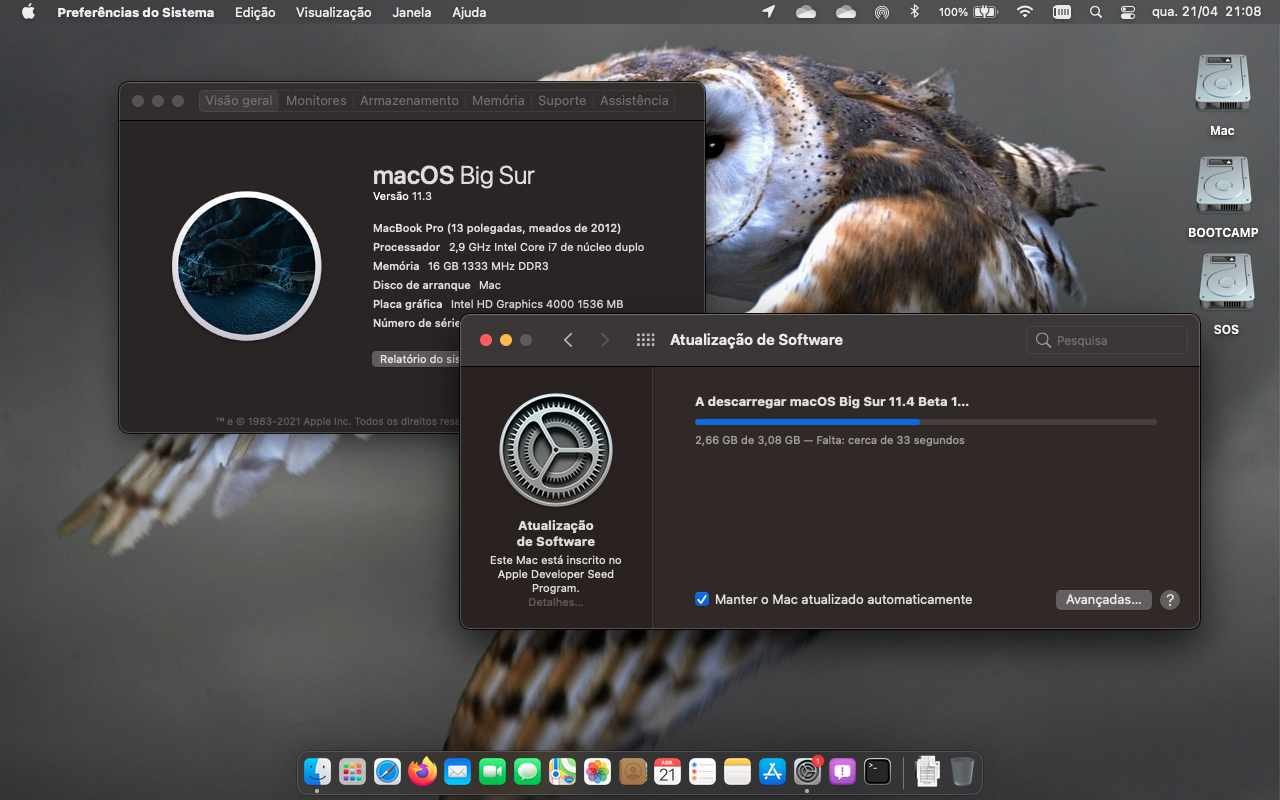1280x800 pixels.
Task: Open the help question mark button
Action: click(1170, 600)
